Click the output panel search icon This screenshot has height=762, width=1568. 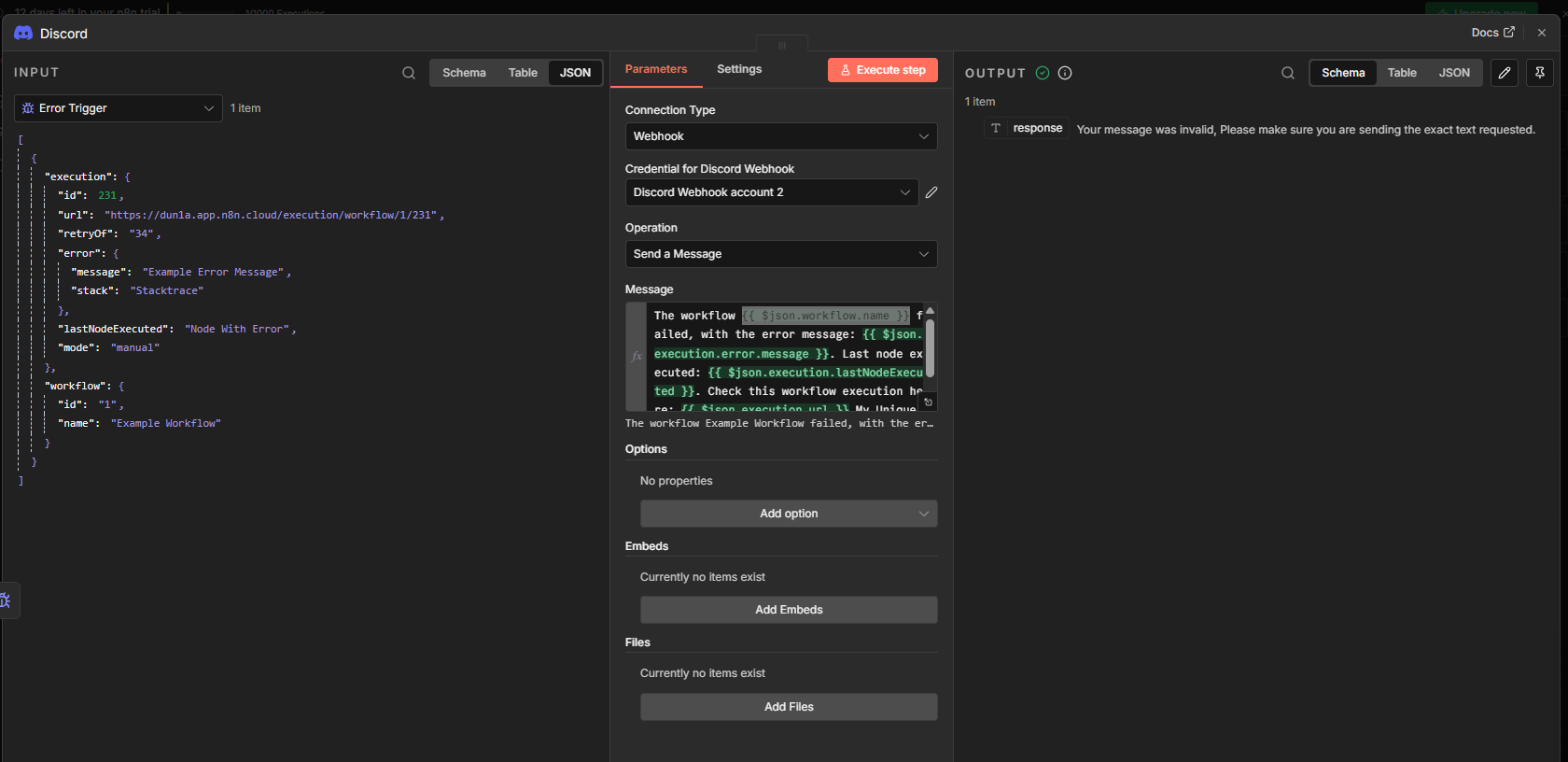[x=1288, y=73]
